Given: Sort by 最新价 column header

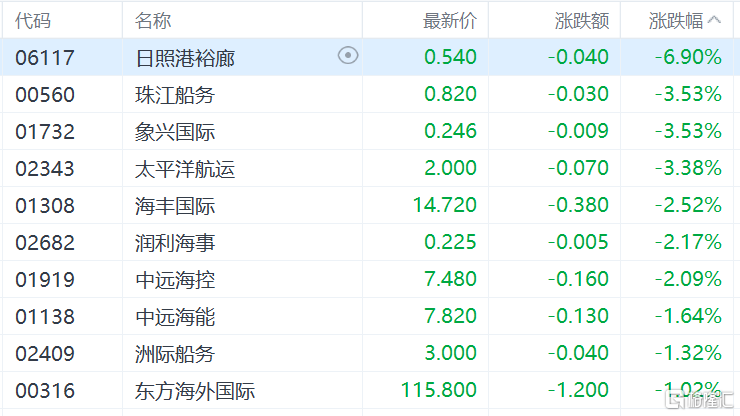Looking at the screenshot, I should click(x=450, y=21).
